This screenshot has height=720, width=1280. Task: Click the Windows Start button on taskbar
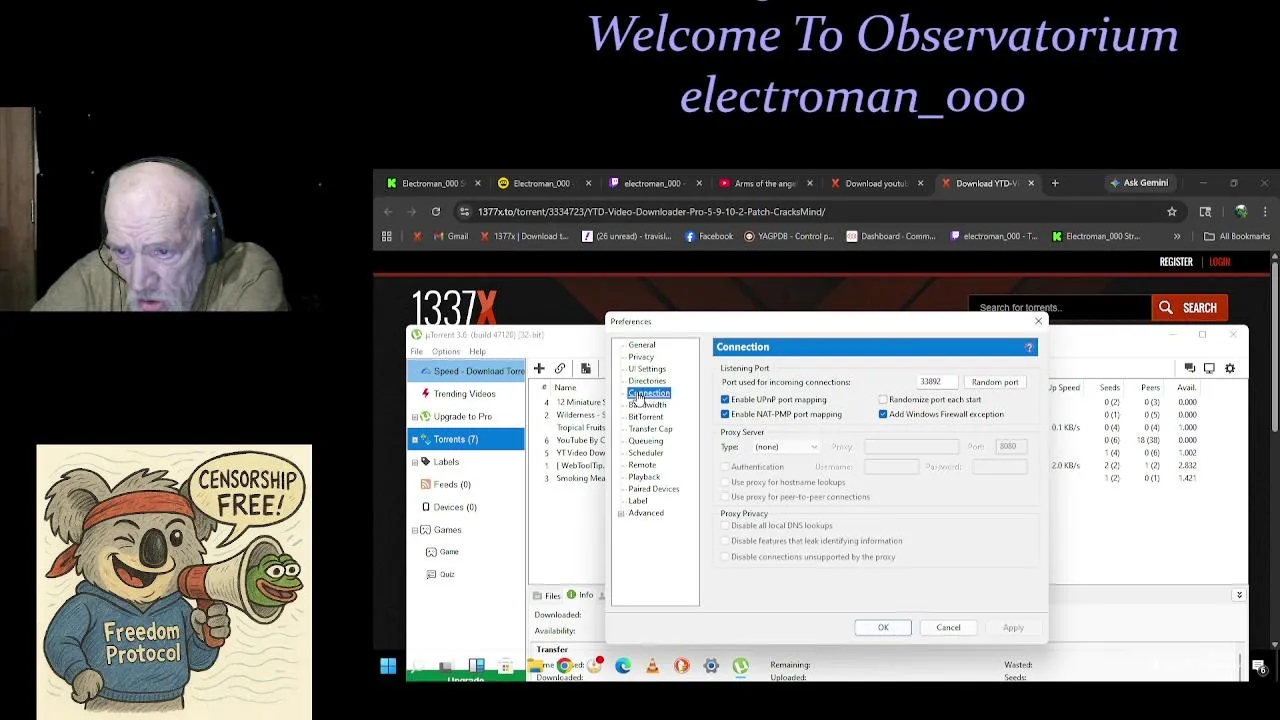388,666
